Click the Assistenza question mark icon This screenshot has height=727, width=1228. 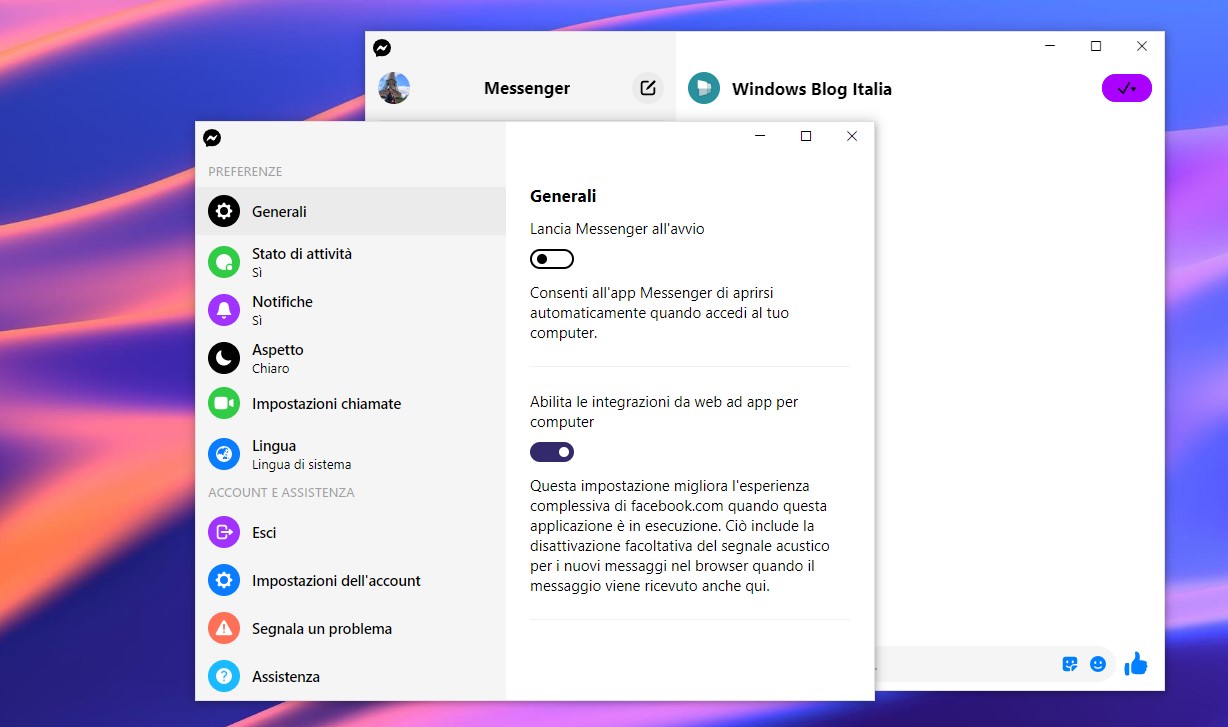point(224,676)
